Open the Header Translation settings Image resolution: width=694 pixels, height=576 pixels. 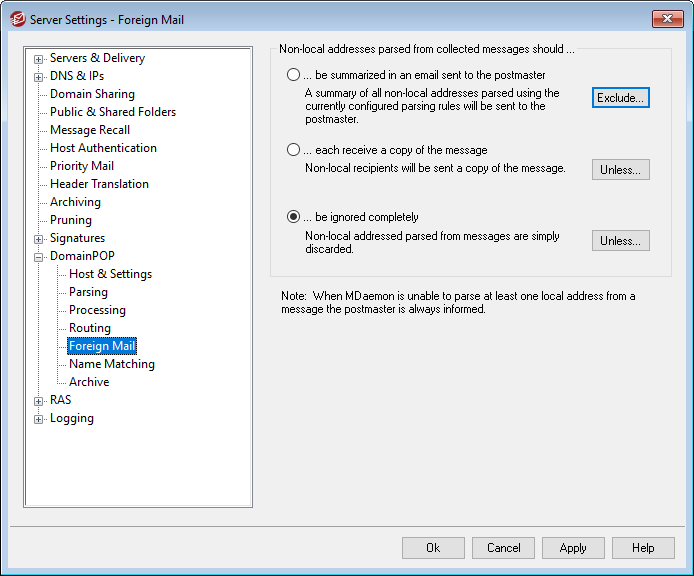(x=99, y=184)
